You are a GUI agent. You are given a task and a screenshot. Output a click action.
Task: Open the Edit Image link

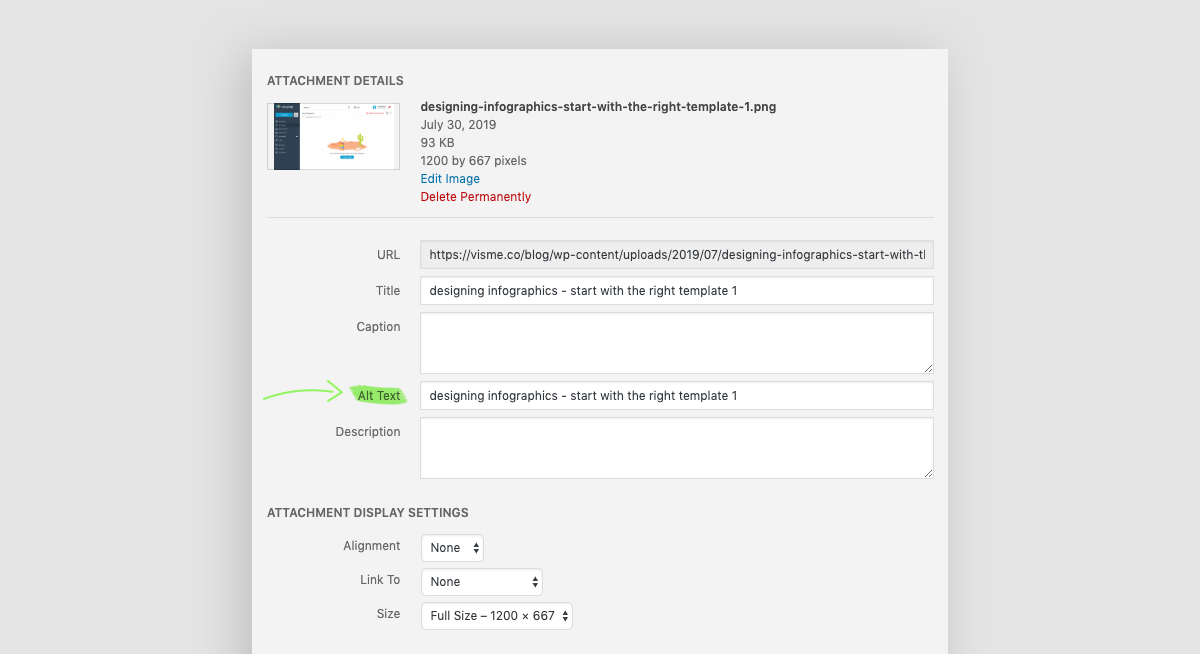click(x=450, y=179)
